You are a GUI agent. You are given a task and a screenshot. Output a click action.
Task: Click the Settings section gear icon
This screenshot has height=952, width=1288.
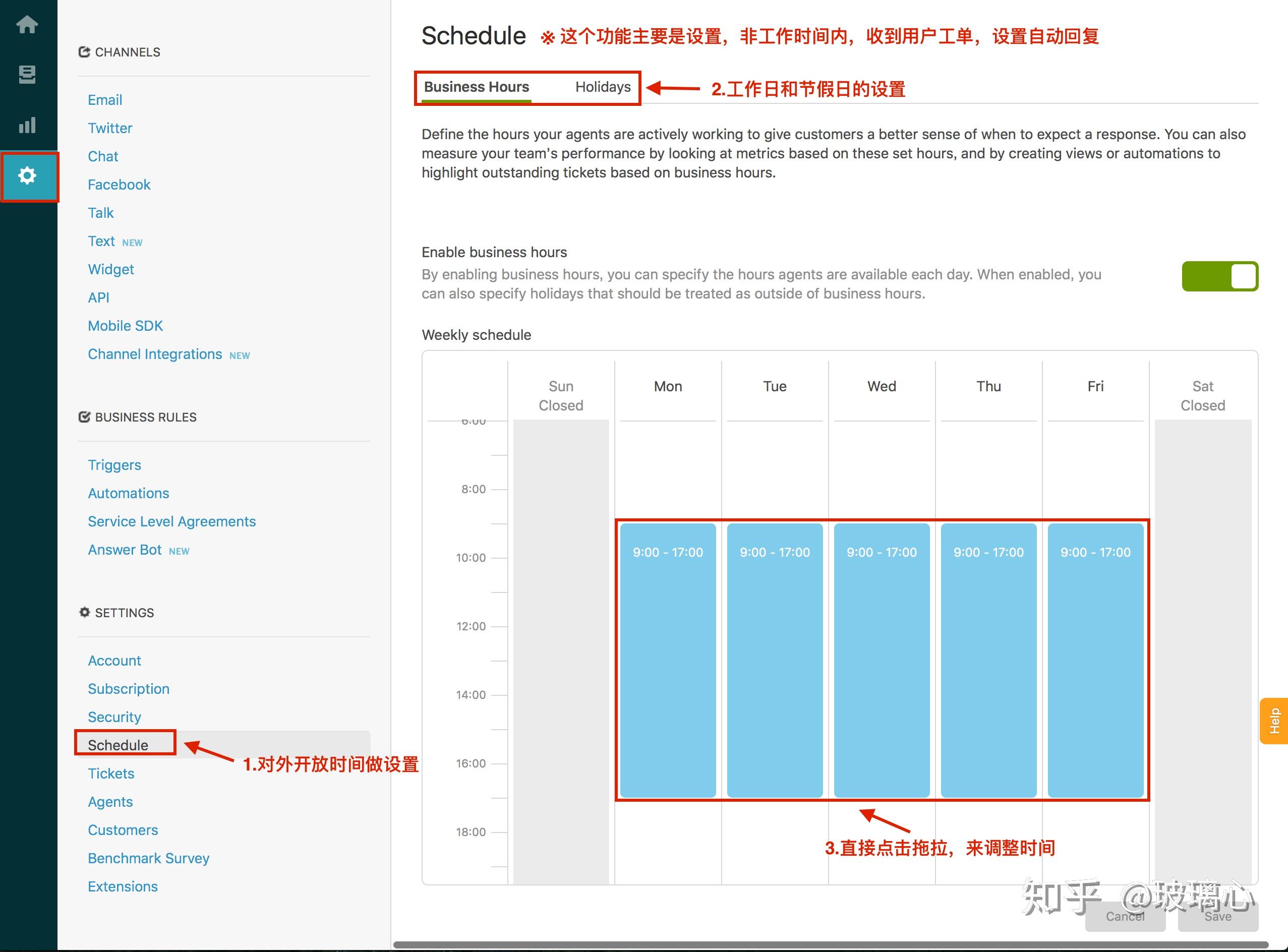[x=84, y=612]
